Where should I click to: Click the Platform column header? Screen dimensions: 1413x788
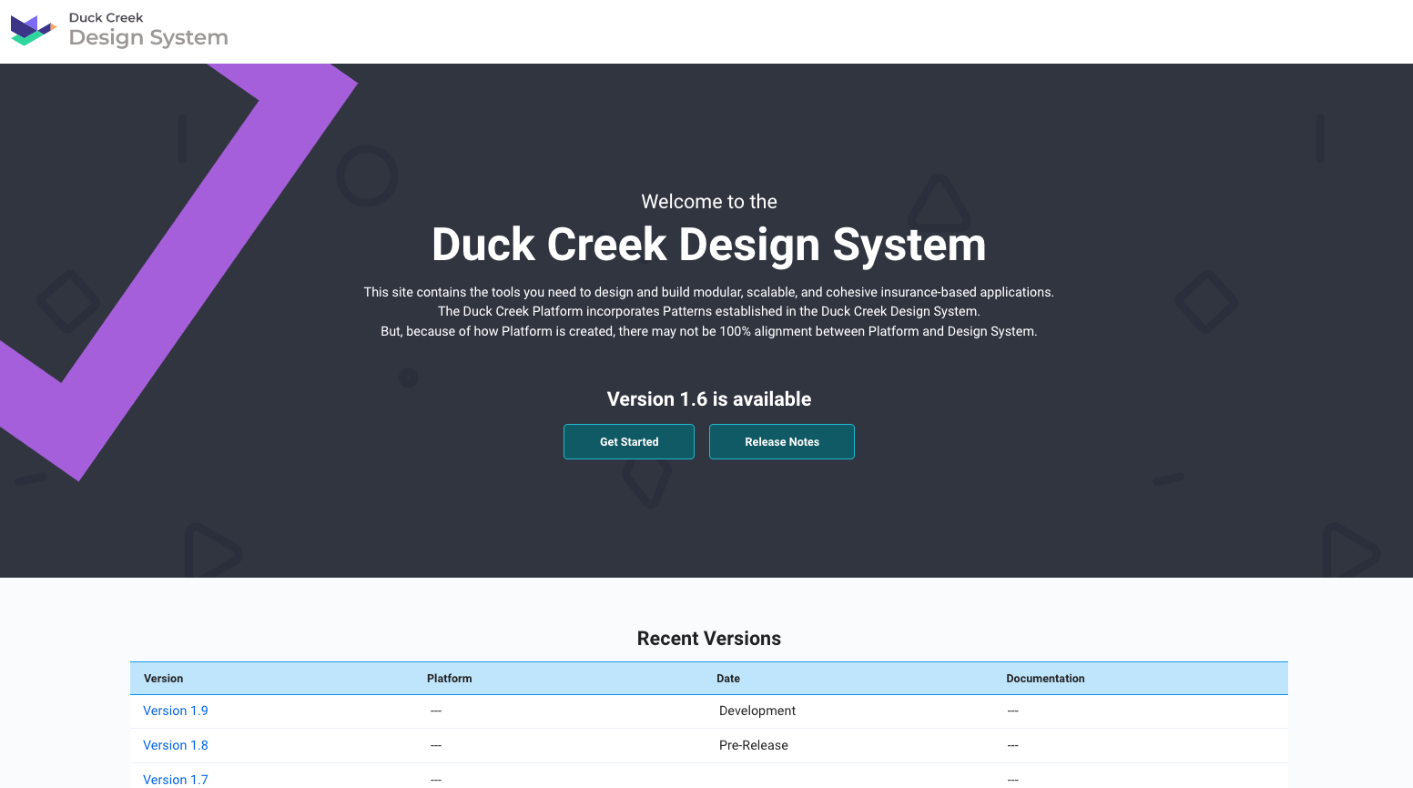click(450, 678)
